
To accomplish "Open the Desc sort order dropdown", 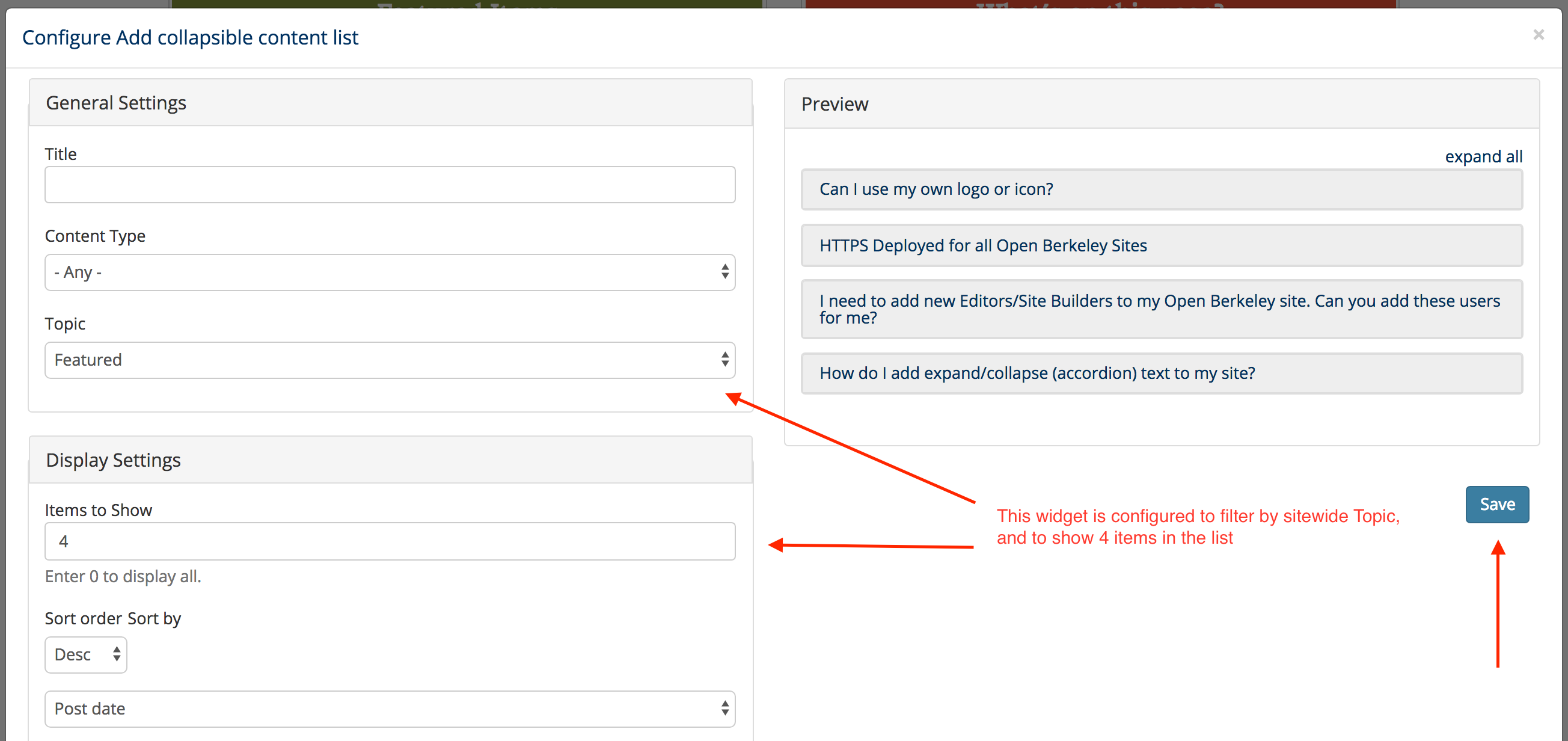I will click(x=86, y=654).
